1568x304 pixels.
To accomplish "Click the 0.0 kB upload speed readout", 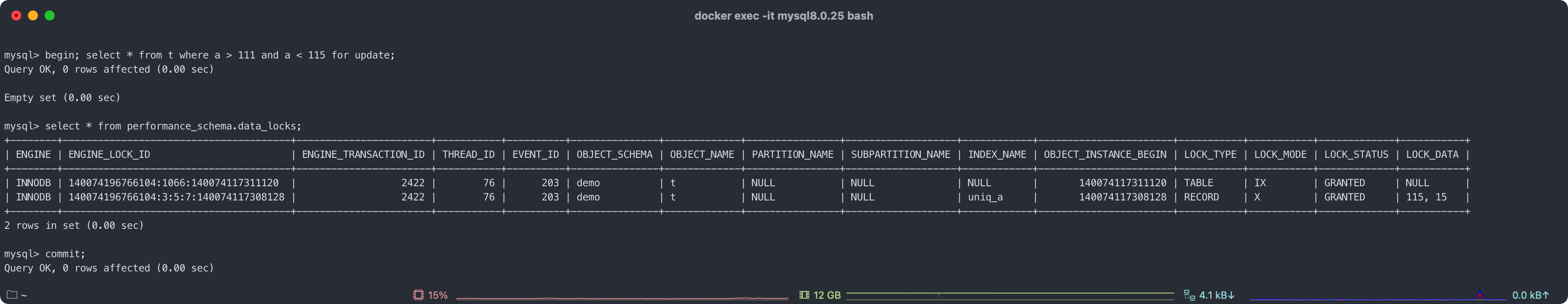I will click(1530, 296).
